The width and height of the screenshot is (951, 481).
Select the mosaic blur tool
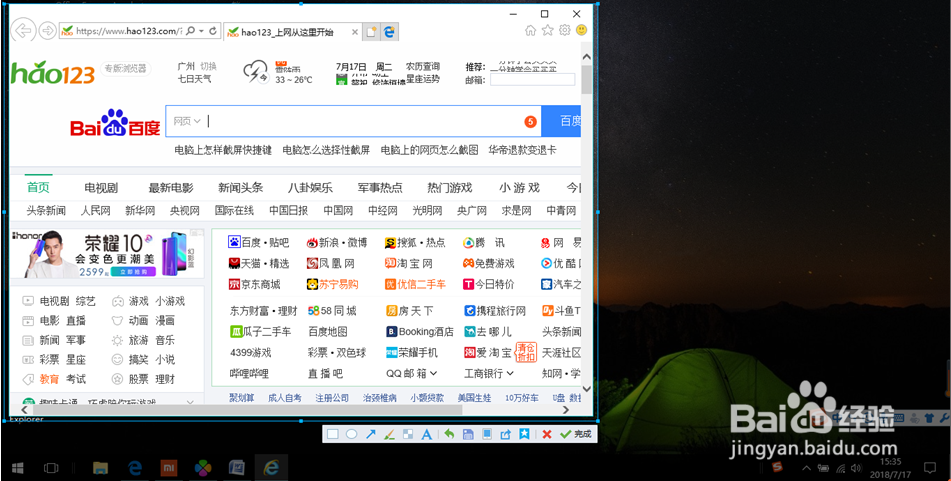pyautogui.click(x=408, y=434)
